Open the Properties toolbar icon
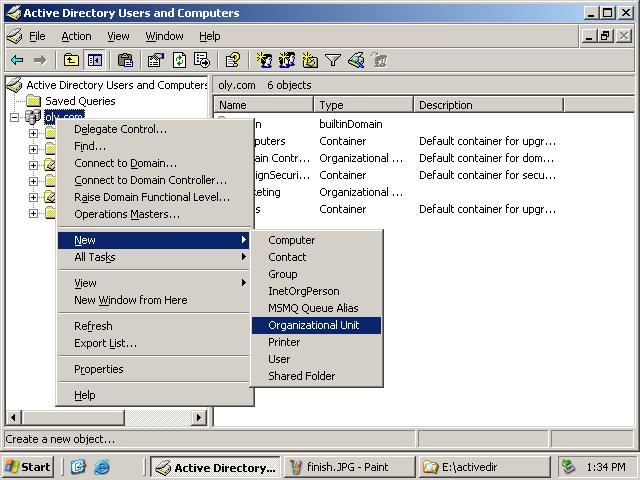The width and height of the screenshot is (640, 480). [x=156, y=60]
